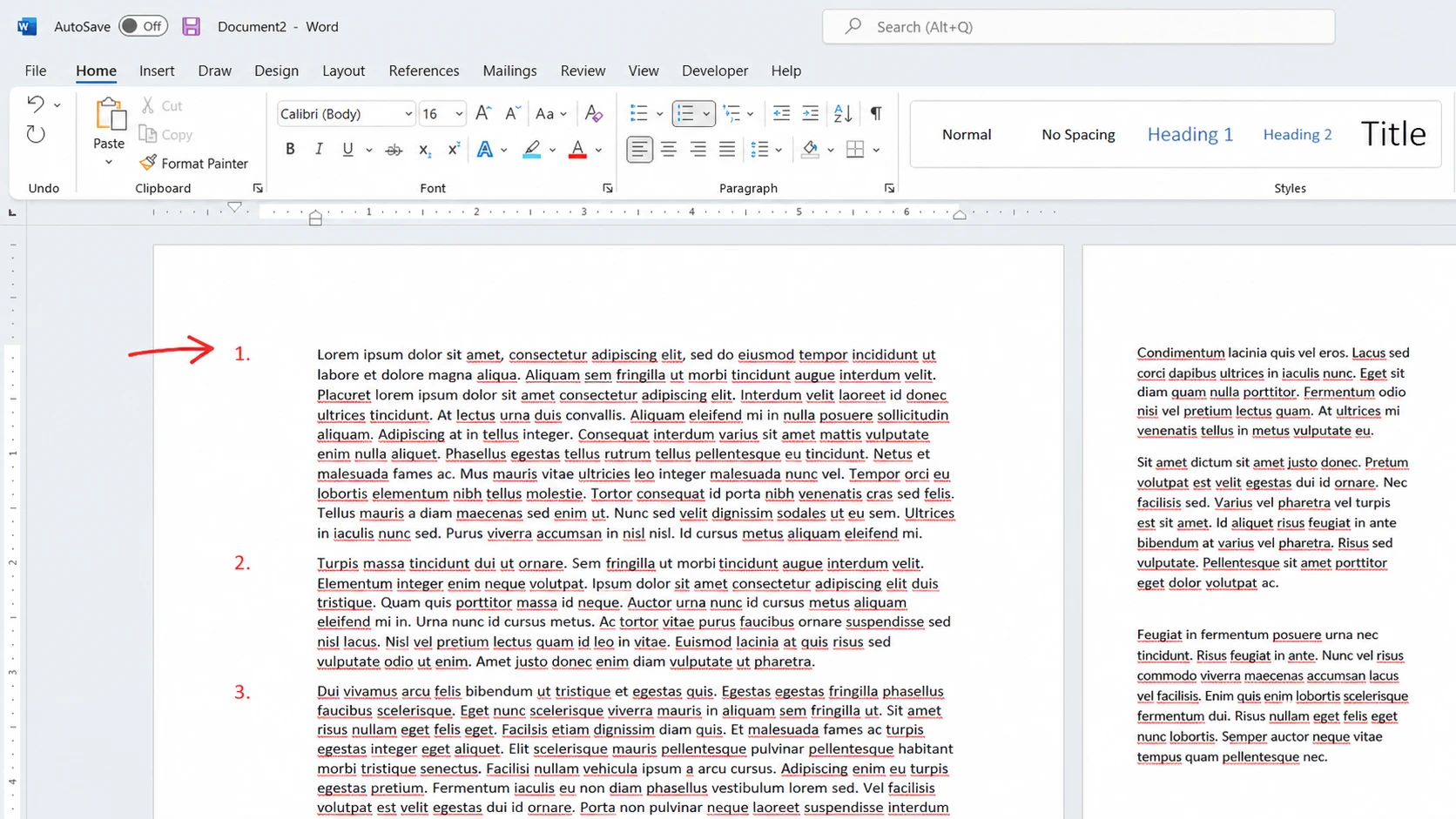Viewport: 1456px width, 819px height.
Task: Expand borders dropdown arrow
Action: [876, 151]
